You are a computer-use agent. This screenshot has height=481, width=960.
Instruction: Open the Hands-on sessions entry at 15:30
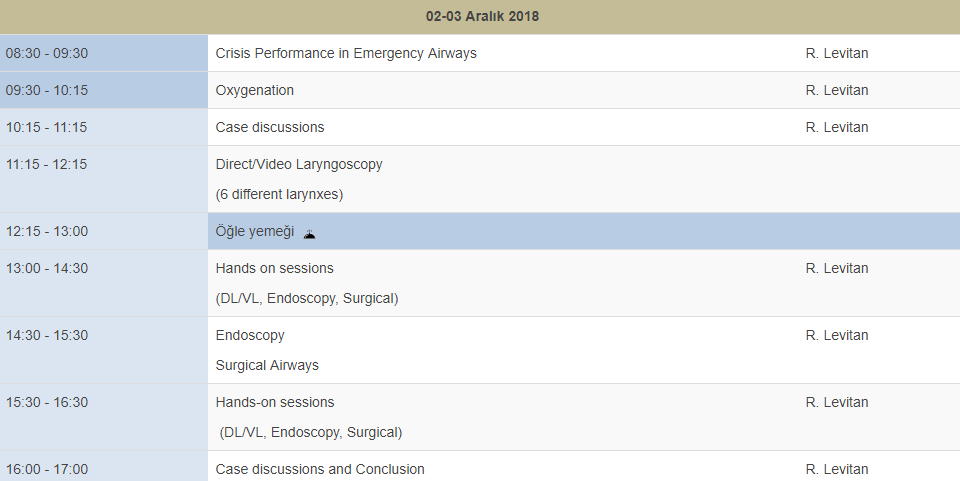tap(275, 402)
